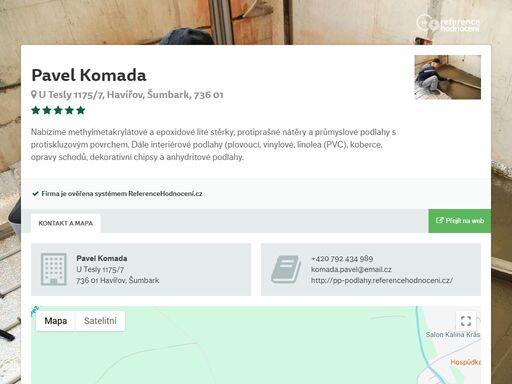Toggle fullscreen map view
The image size is (512, 384).
click(466, 321)
